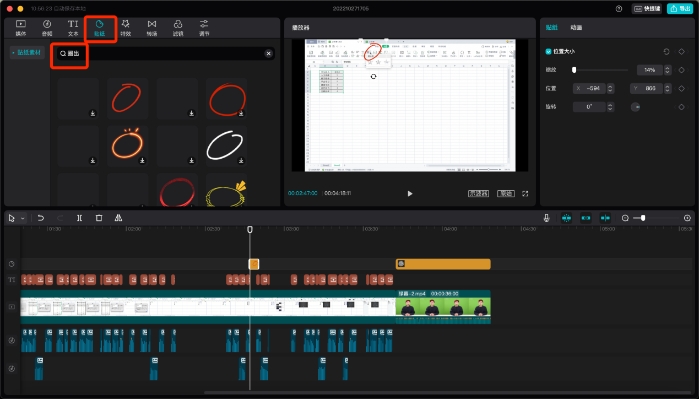Viewport: 699px width, 399px height.
Task: Click the scale slider handle
Action: coord(574,70)
